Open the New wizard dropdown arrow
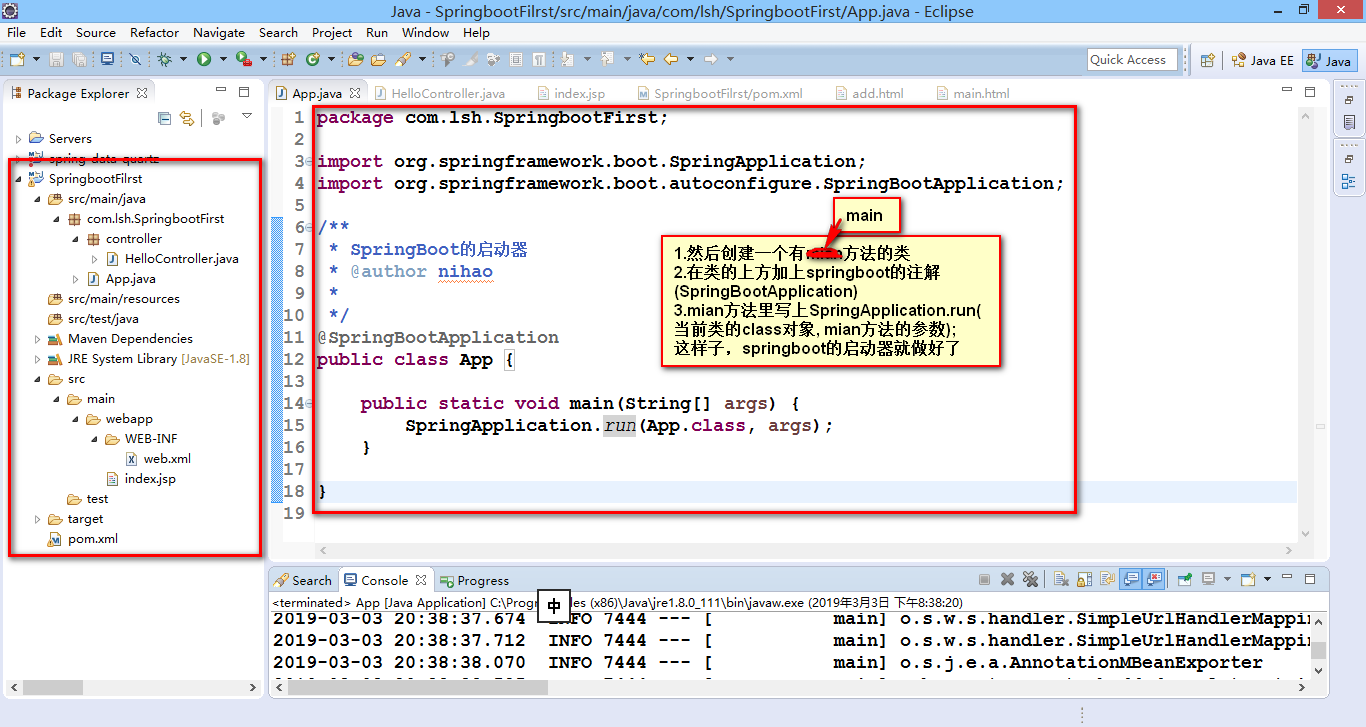The width and height of the screenshot is (1366, 727). click(x=34, y=60)
